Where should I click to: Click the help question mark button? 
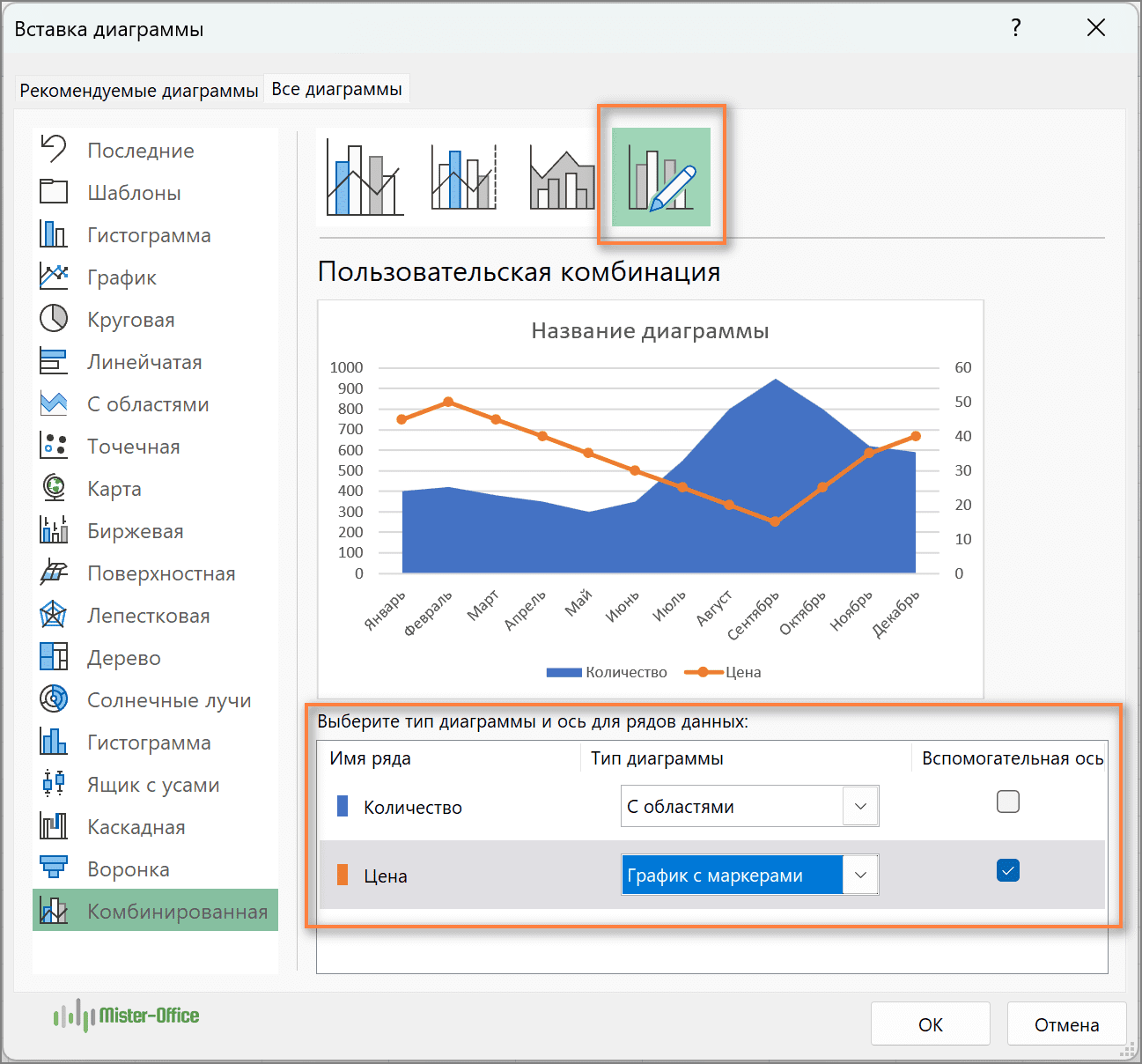point(1016,28)
